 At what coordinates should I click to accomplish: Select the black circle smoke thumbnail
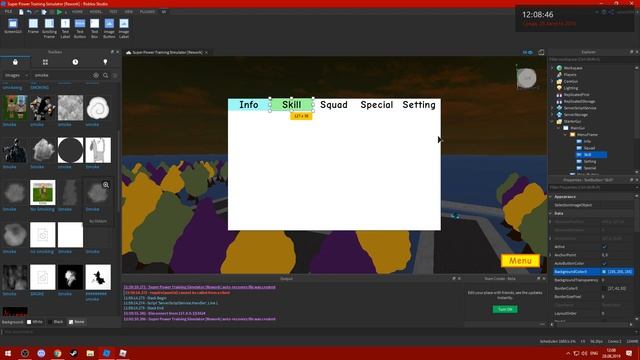click(x=70, y=150)
